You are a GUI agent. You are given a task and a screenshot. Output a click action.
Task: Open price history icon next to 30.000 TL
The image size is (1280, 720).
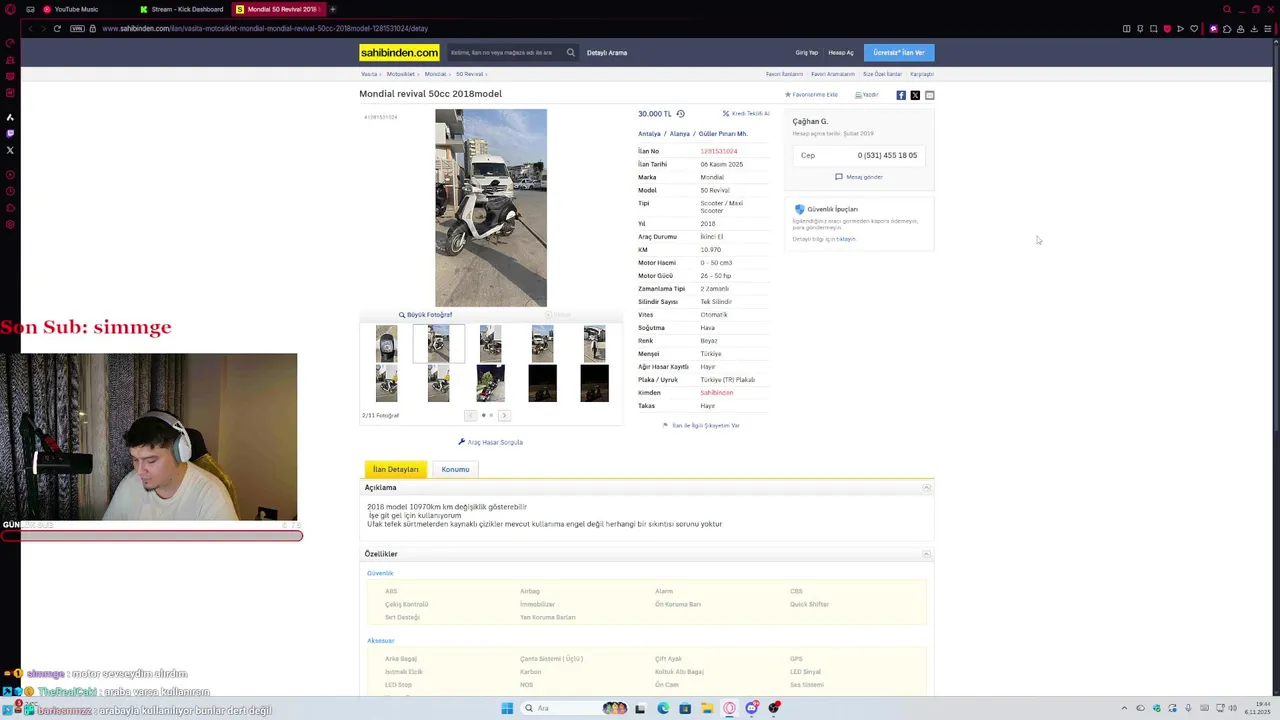click(x=680, y=114)
